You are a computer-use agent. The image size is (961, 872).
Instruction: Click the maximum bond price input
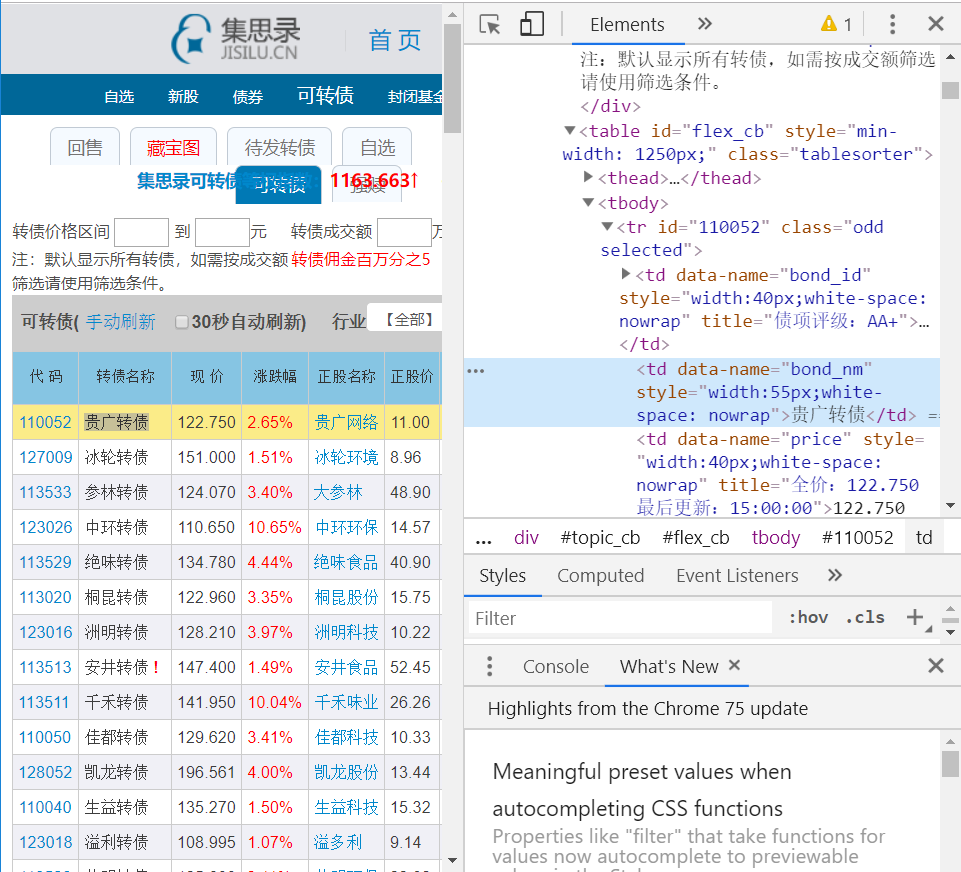[x=222, y=232]
